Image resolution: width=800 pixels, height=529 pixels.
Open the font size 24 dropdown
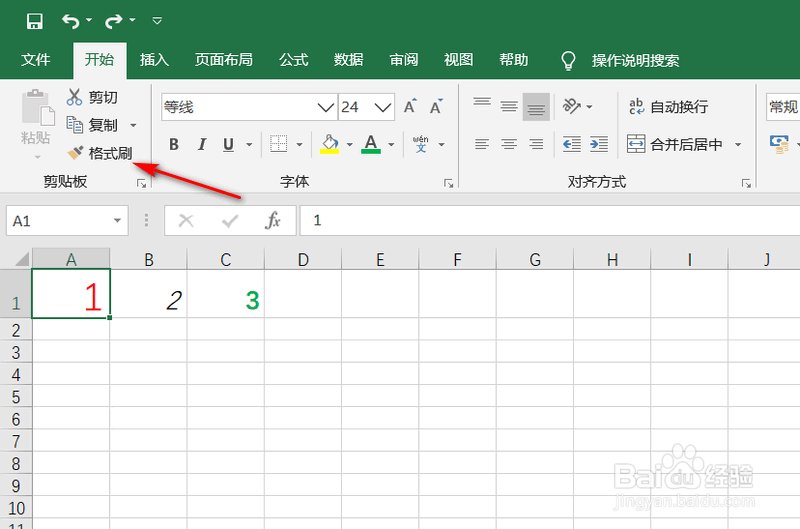point(383,107)
